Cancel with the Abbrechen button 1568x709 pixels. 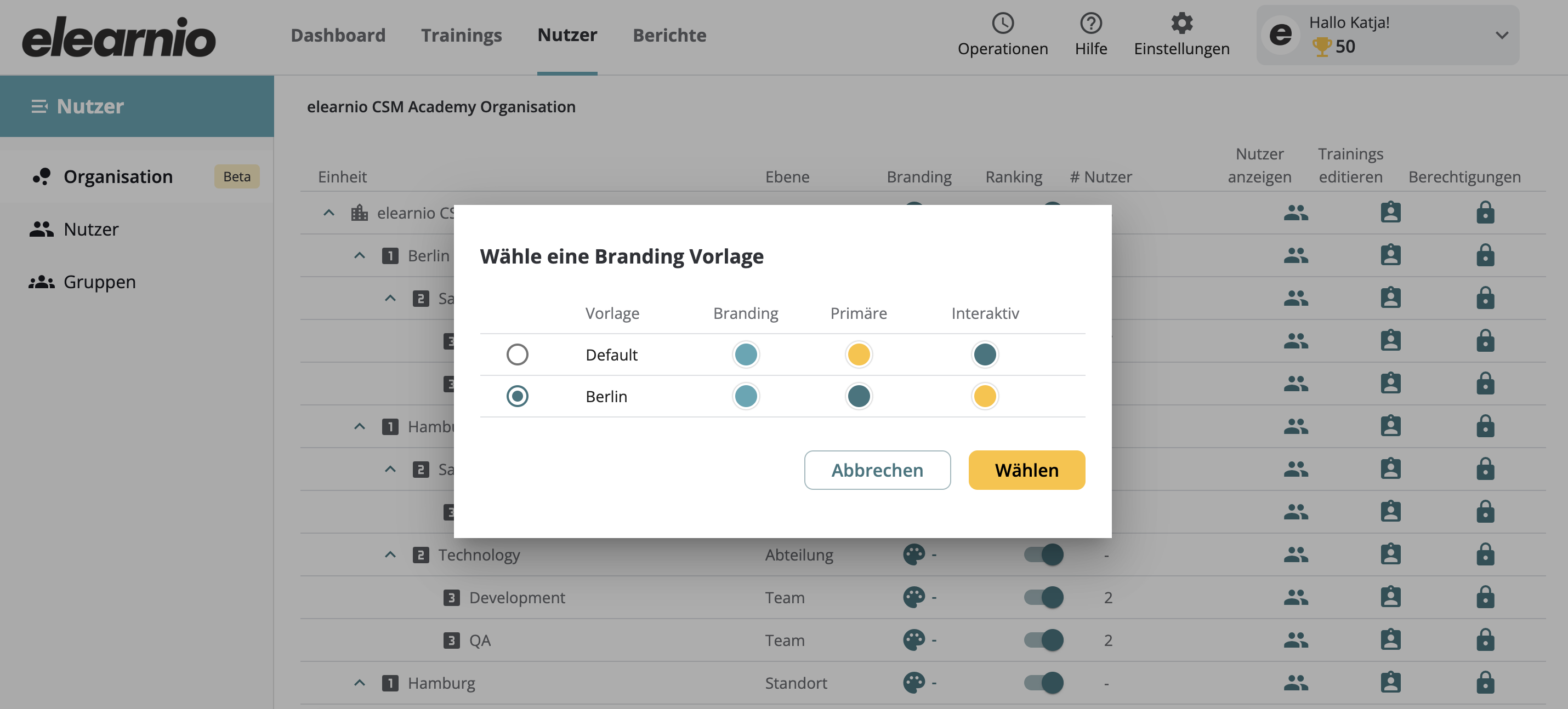877,470
